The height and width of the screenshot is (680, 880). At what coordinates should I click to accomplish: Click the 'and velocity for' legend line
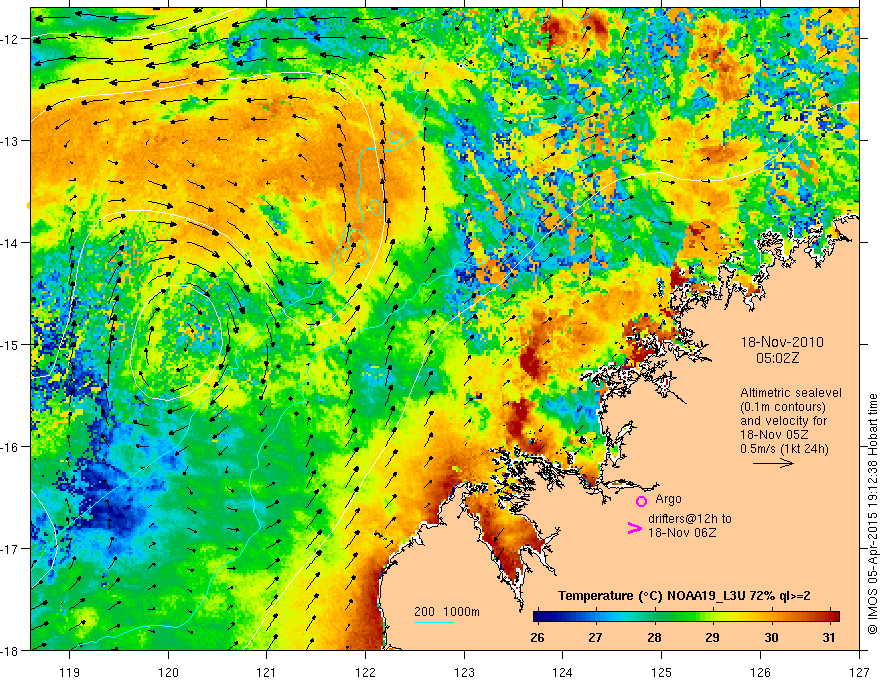pos(783,421)
